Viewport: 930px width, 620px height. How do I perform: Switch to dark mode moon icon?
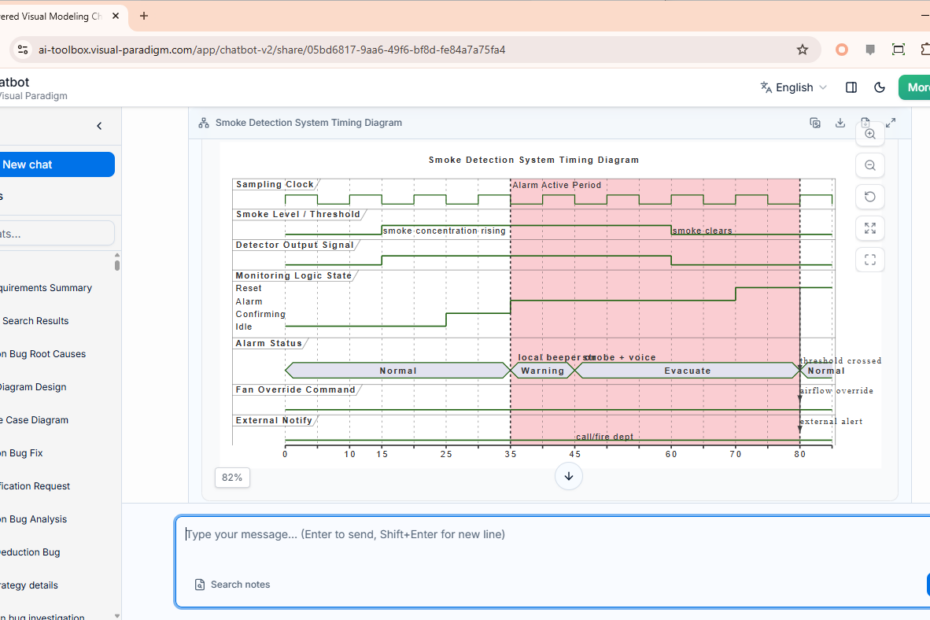coord(880,87)
